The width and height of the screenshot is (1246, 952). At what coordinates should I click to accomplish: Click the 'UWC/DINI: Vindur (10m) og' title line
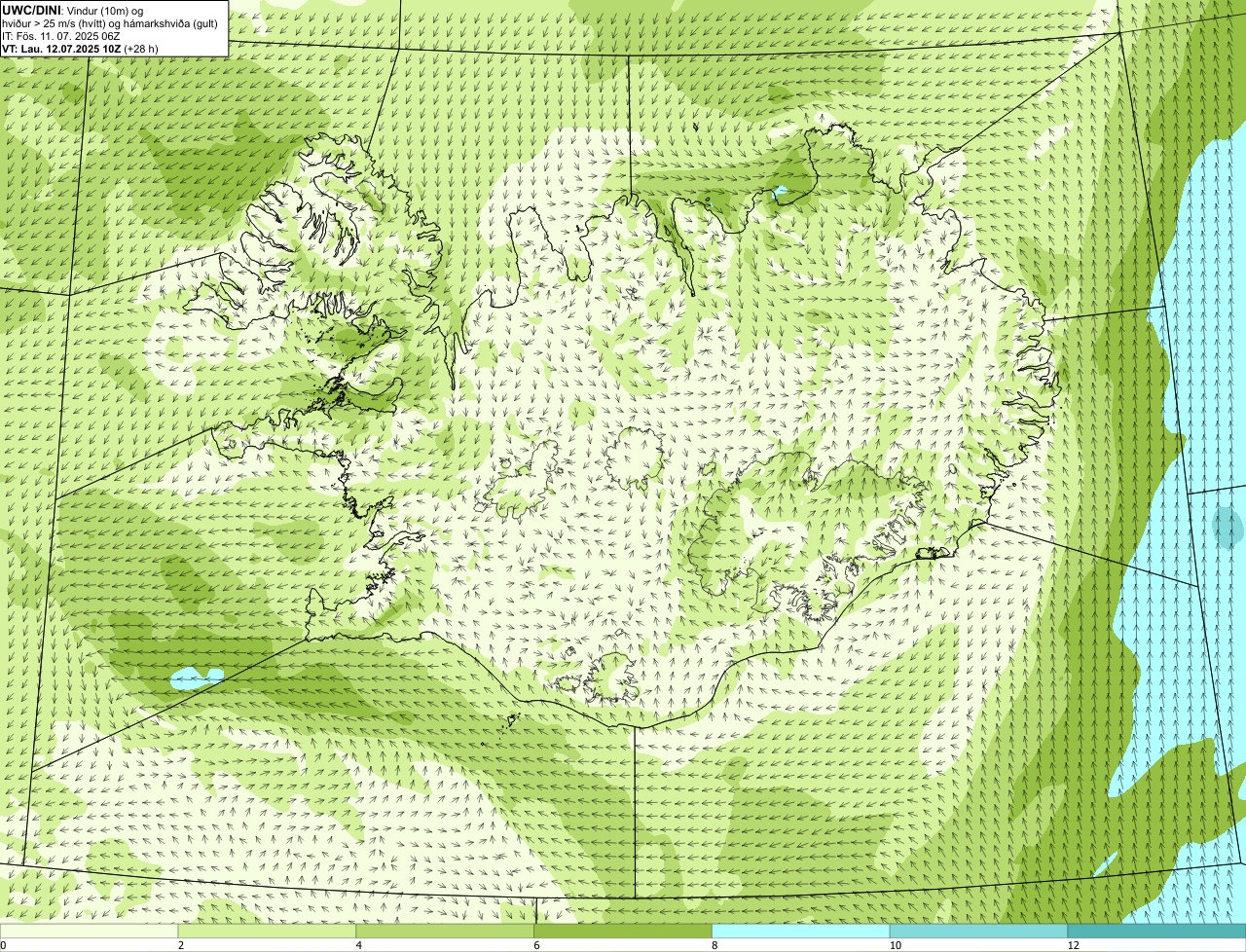73,10
